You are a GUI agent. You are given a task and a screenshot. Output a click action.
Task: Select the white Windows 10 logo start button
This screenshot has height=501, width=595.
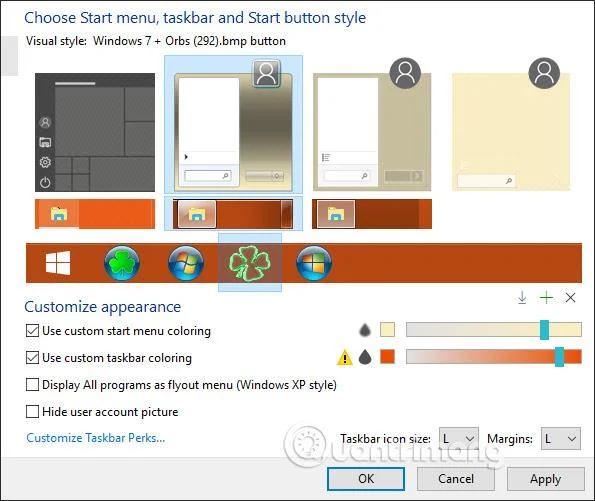tap(58, 263)
